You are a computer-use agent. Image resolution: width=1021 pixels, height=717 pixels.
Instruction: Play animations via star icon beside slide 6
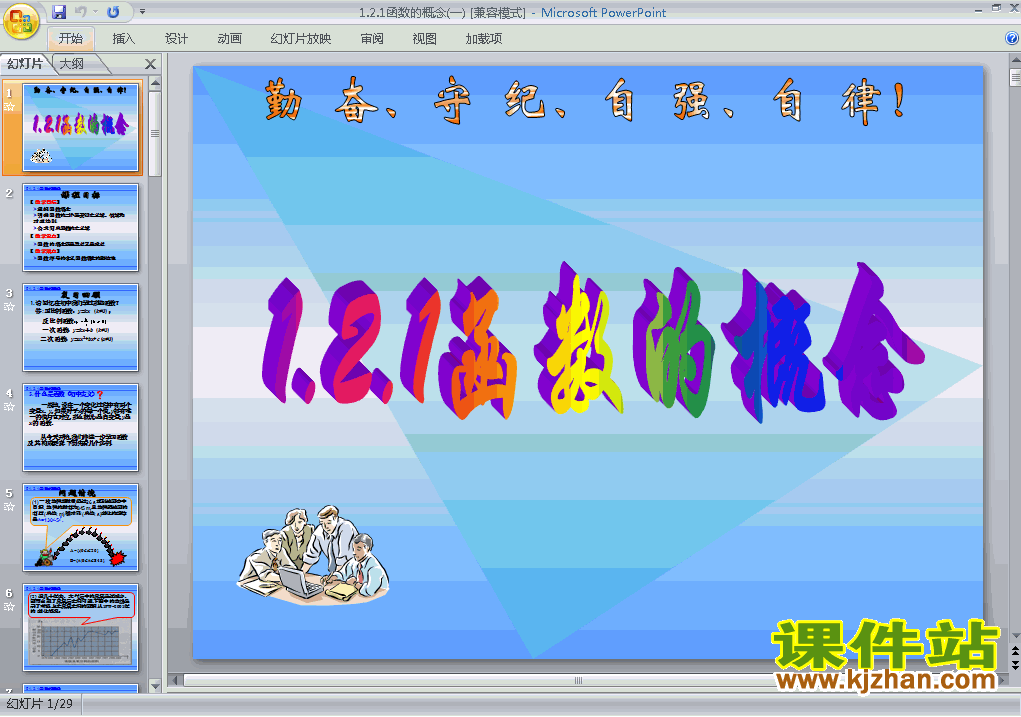[x=9, y=607]
